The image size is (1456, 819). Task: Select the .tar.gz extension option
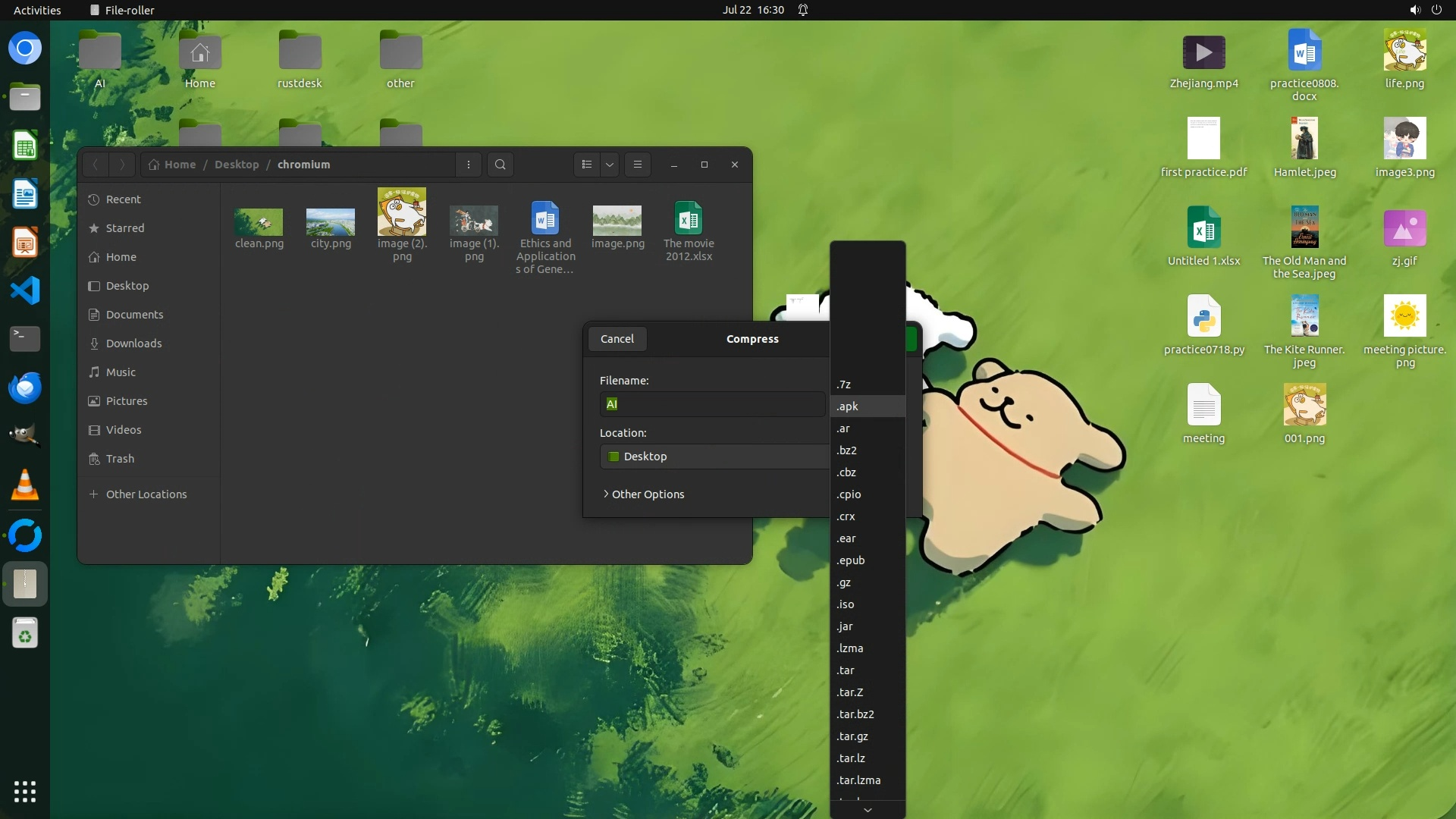[x=853, y=736]
